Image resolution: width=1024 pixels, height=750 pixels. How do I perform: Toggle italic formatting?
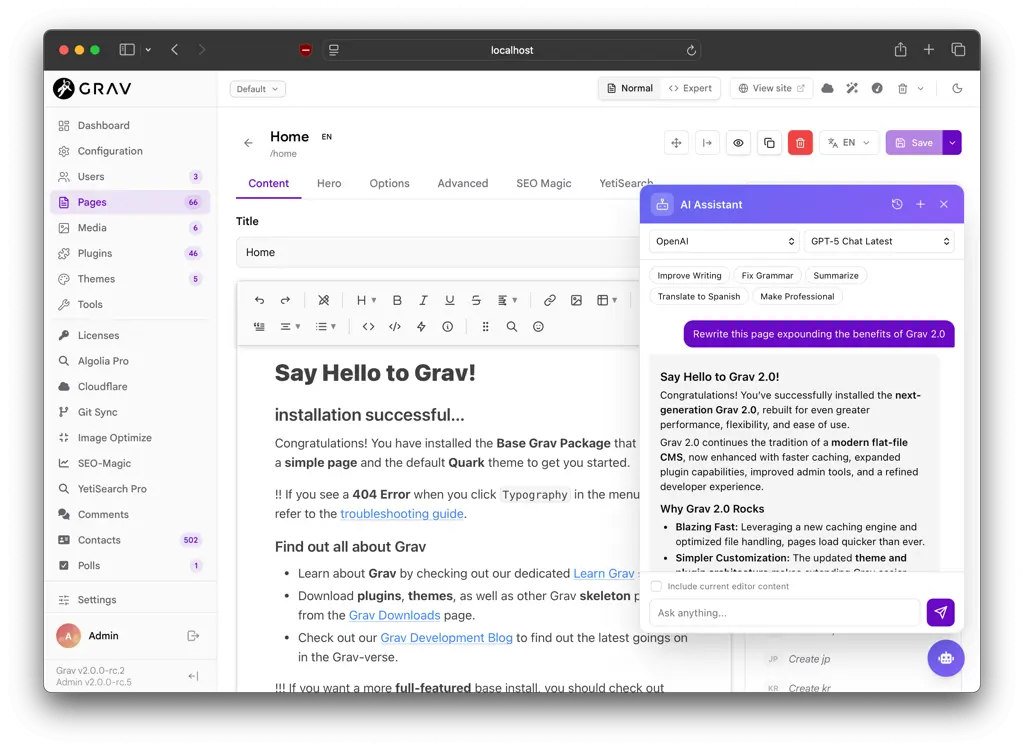(423, 301)
